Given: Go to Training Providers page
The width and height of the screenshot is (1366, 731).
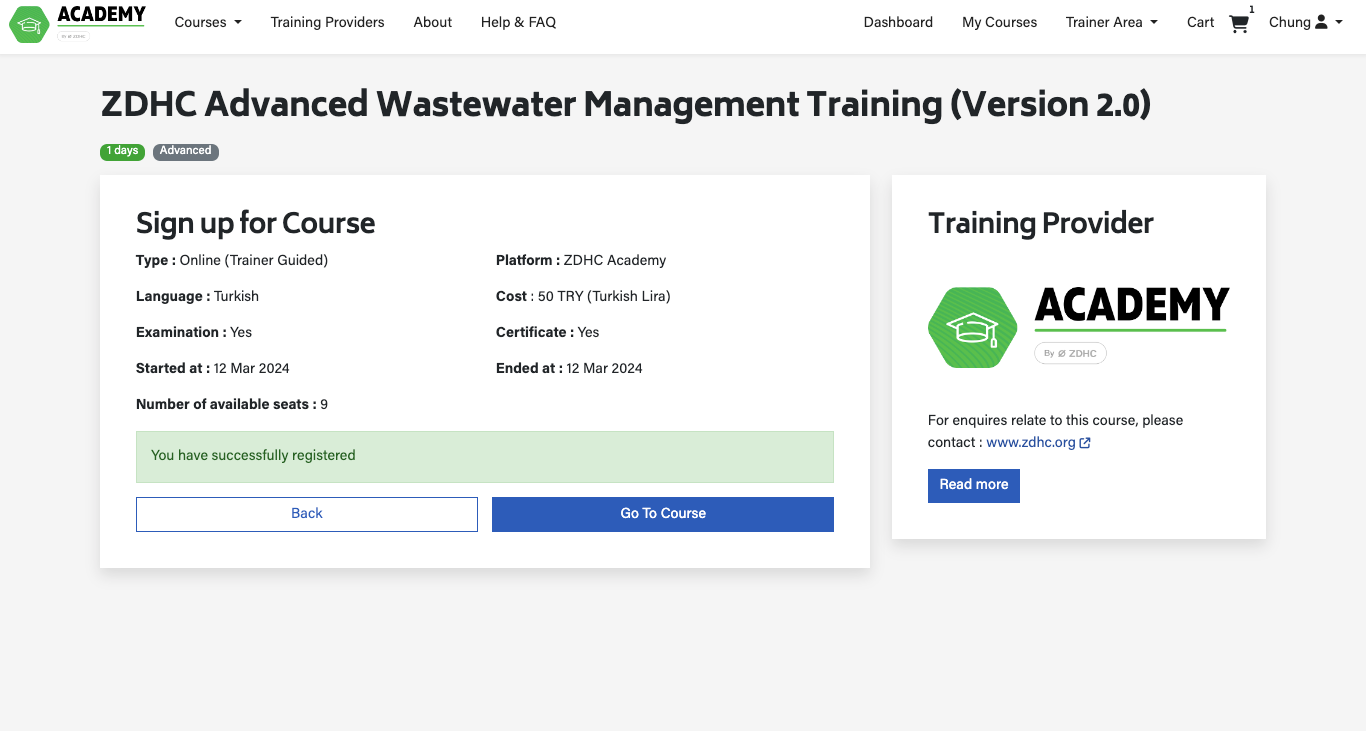Looking at the screenshot, I should [327, 22].
